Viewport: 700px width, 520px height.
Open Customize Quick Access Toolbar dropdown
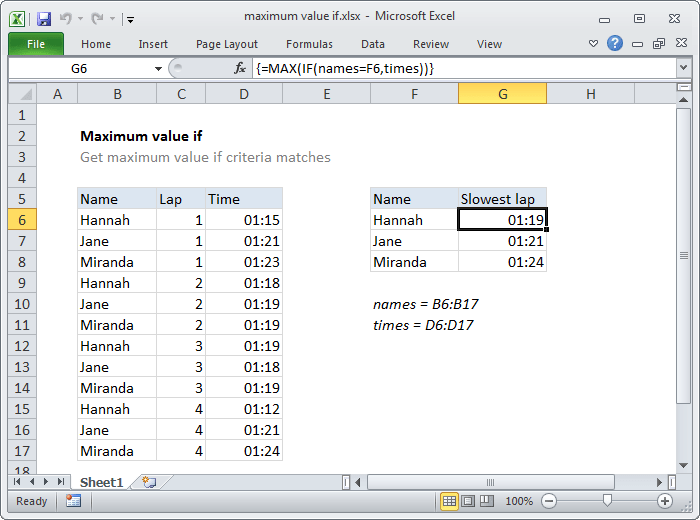[130, 19]
